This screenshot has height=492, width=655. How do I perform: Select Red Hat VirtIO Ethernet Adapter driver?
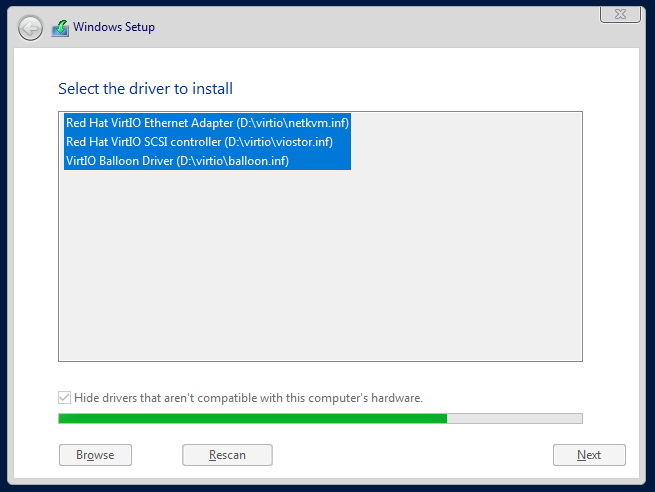(x=207, y=123)
